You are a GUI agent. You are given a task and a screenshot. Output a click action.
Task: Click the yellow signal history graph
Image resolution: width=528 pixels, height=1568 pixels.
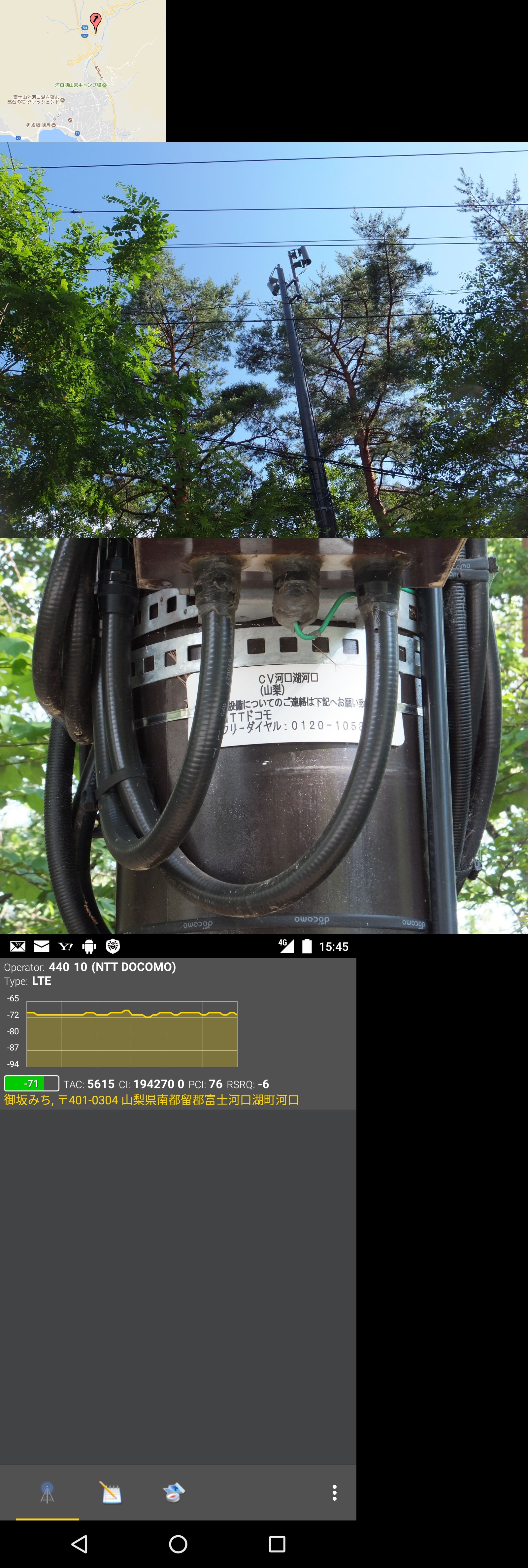[x=132, y=1034]
